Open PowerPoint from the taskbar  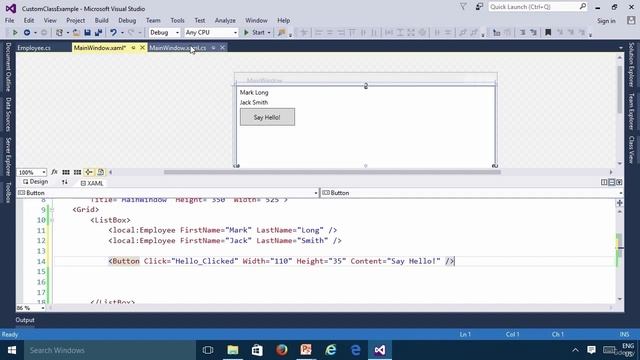(x=306, y=350)
